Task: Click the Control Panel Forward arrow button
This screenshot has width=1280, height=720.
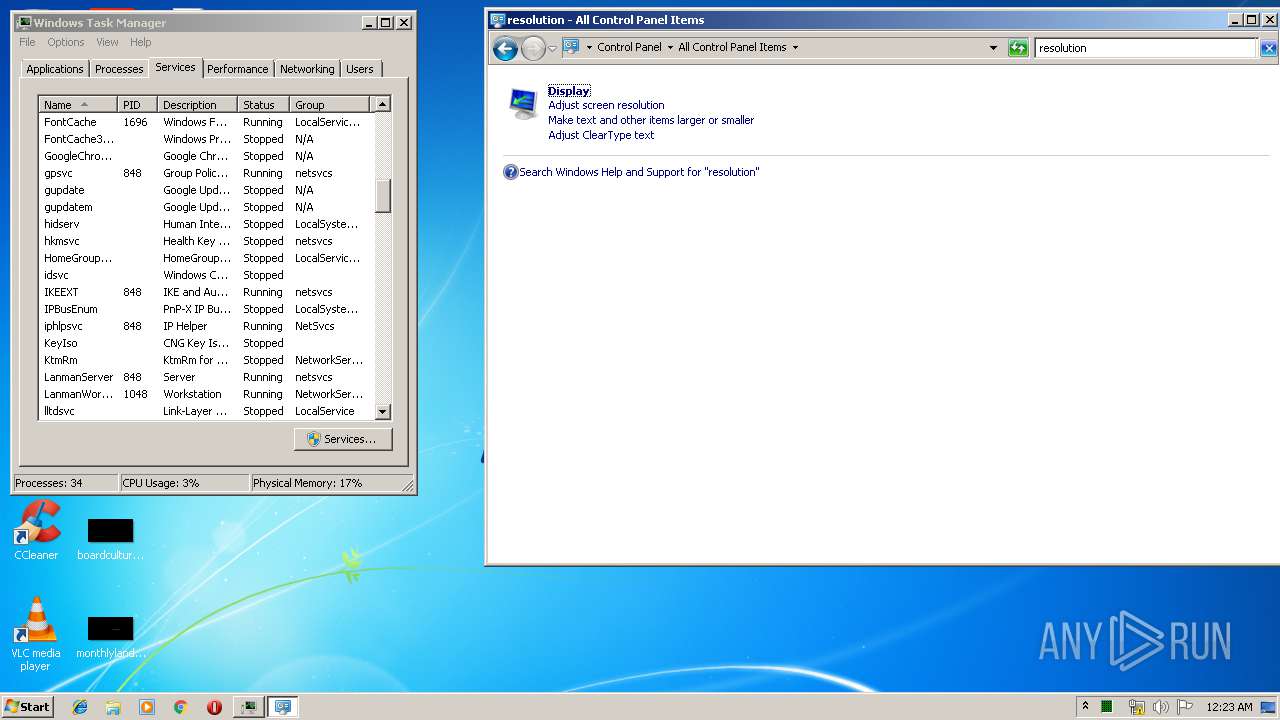Action: coord(534,48)
